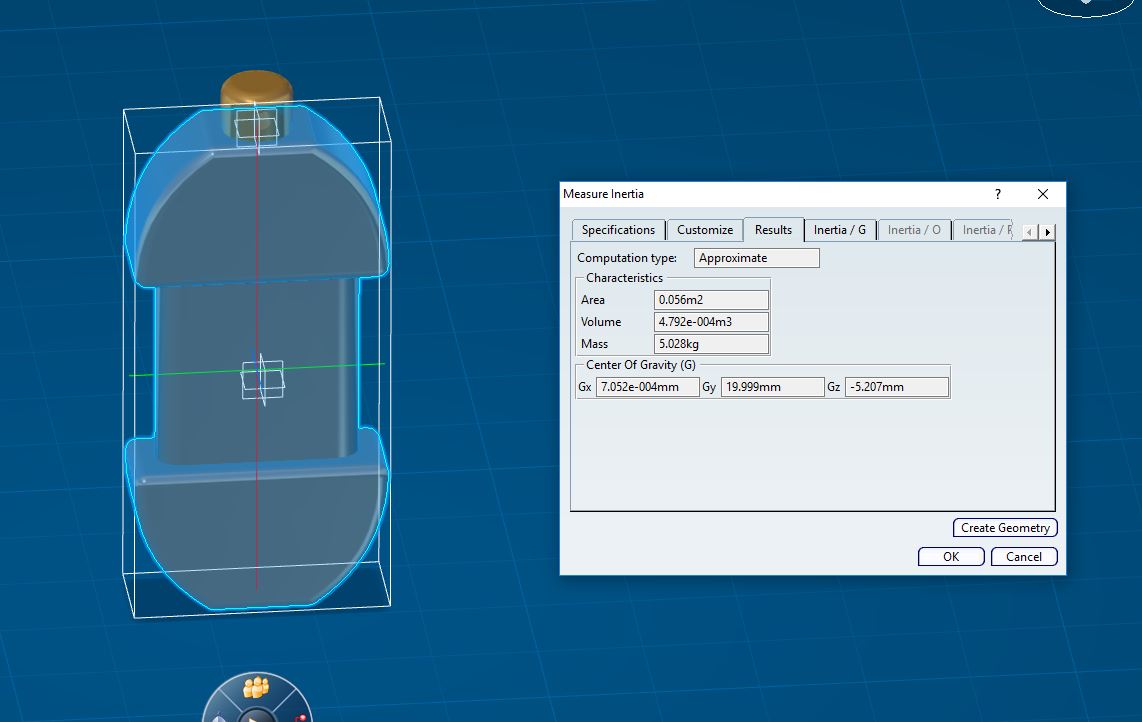Click the Volume value field
This screenshot has width=1142, height=722.
[x=711, y=322]
